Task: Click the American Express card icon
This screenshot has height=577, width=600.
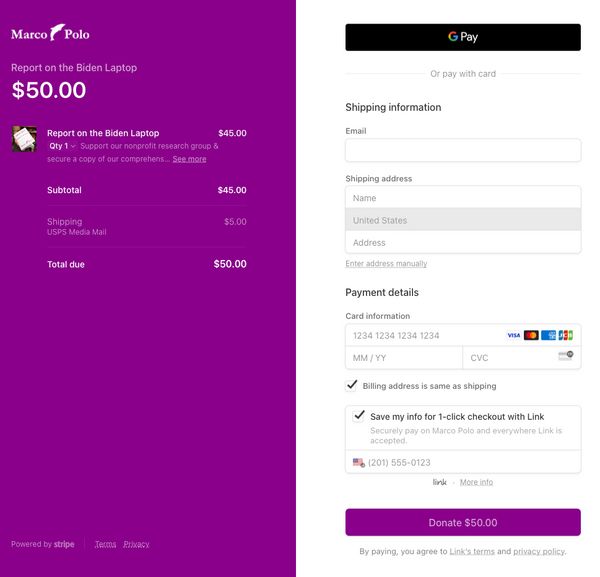Action: [548, 336]
